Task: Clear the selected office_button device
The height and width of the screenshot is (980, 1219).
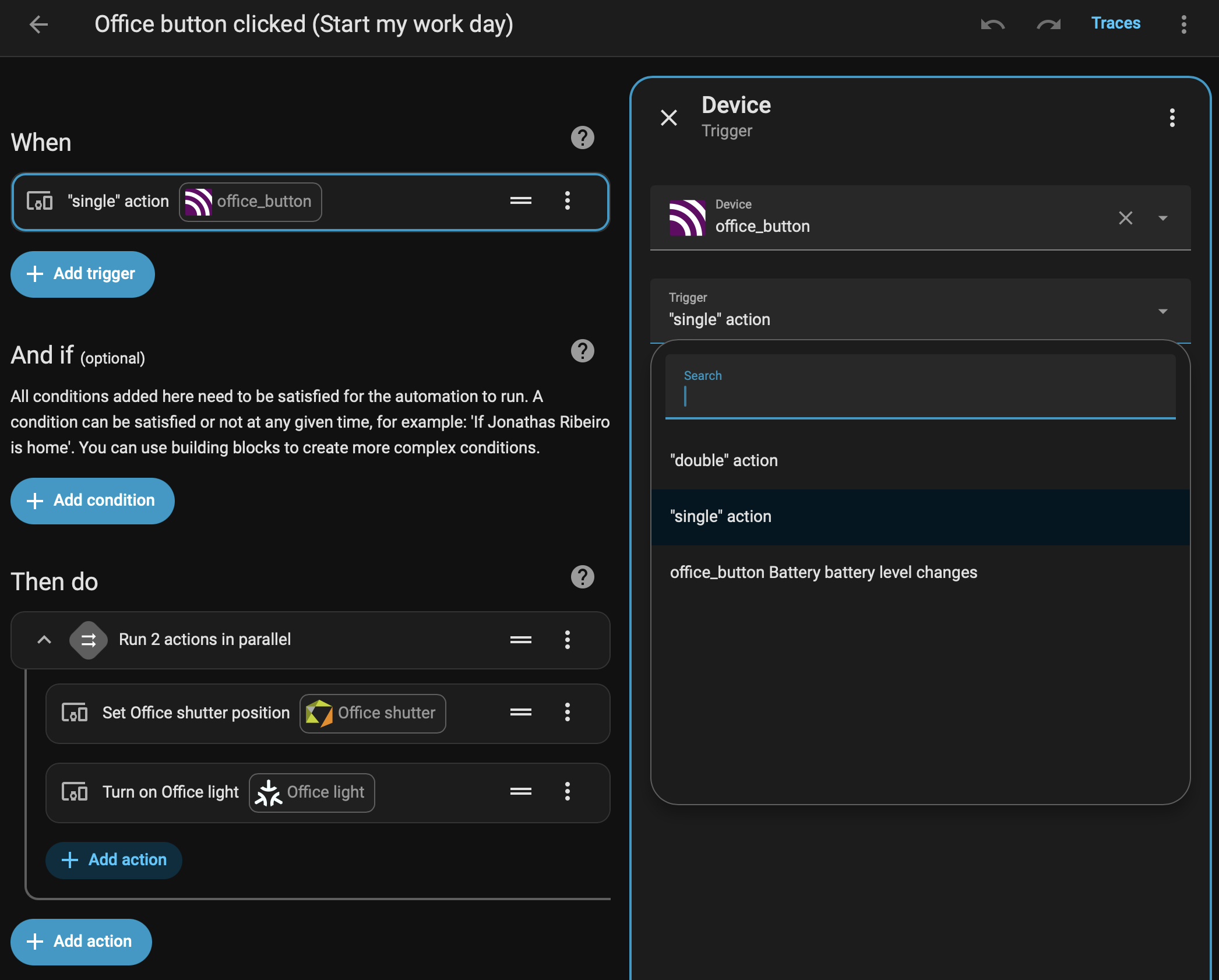Action: (1125, 218)
